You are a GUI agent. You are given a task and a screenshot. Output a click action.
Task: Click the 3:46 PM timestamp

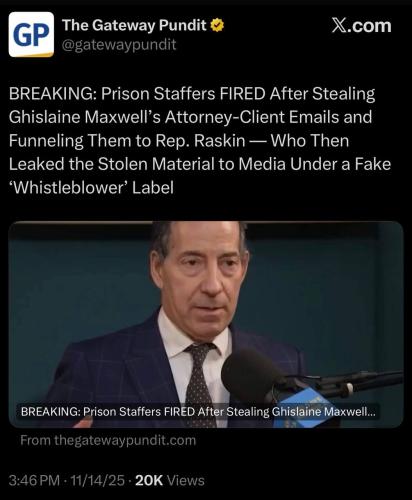coord(34,481)
